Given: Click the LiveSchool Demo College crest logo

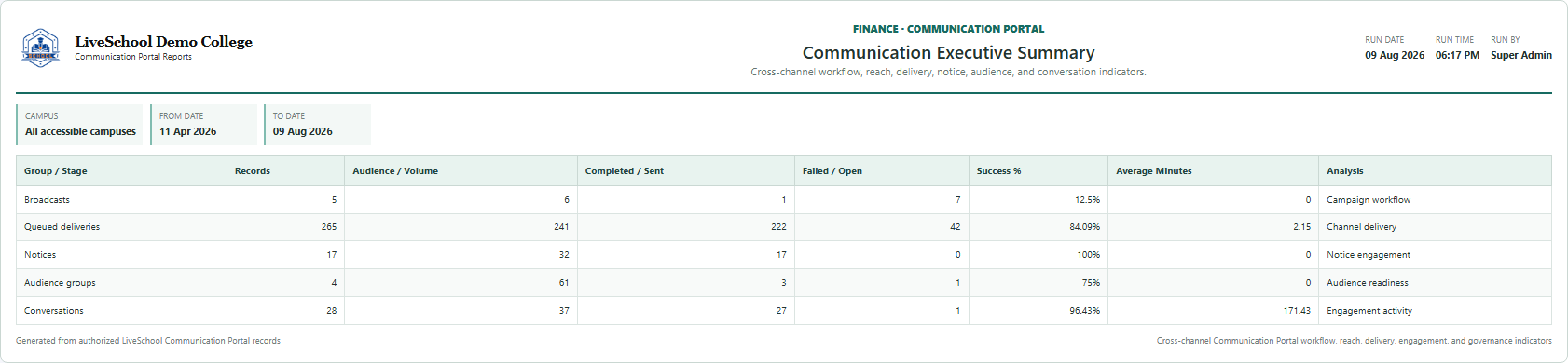Looking at the screenshot, I should coord(41,47).
